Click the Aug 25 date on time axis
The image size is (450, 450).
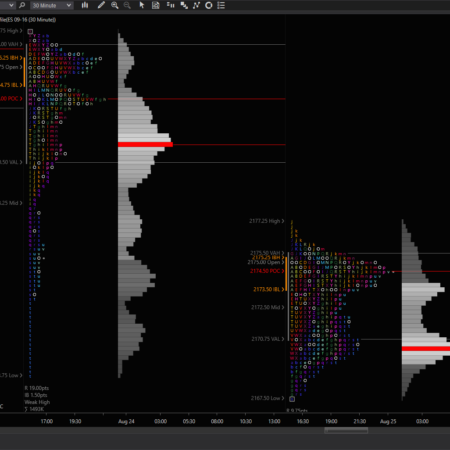pos(388,421)
